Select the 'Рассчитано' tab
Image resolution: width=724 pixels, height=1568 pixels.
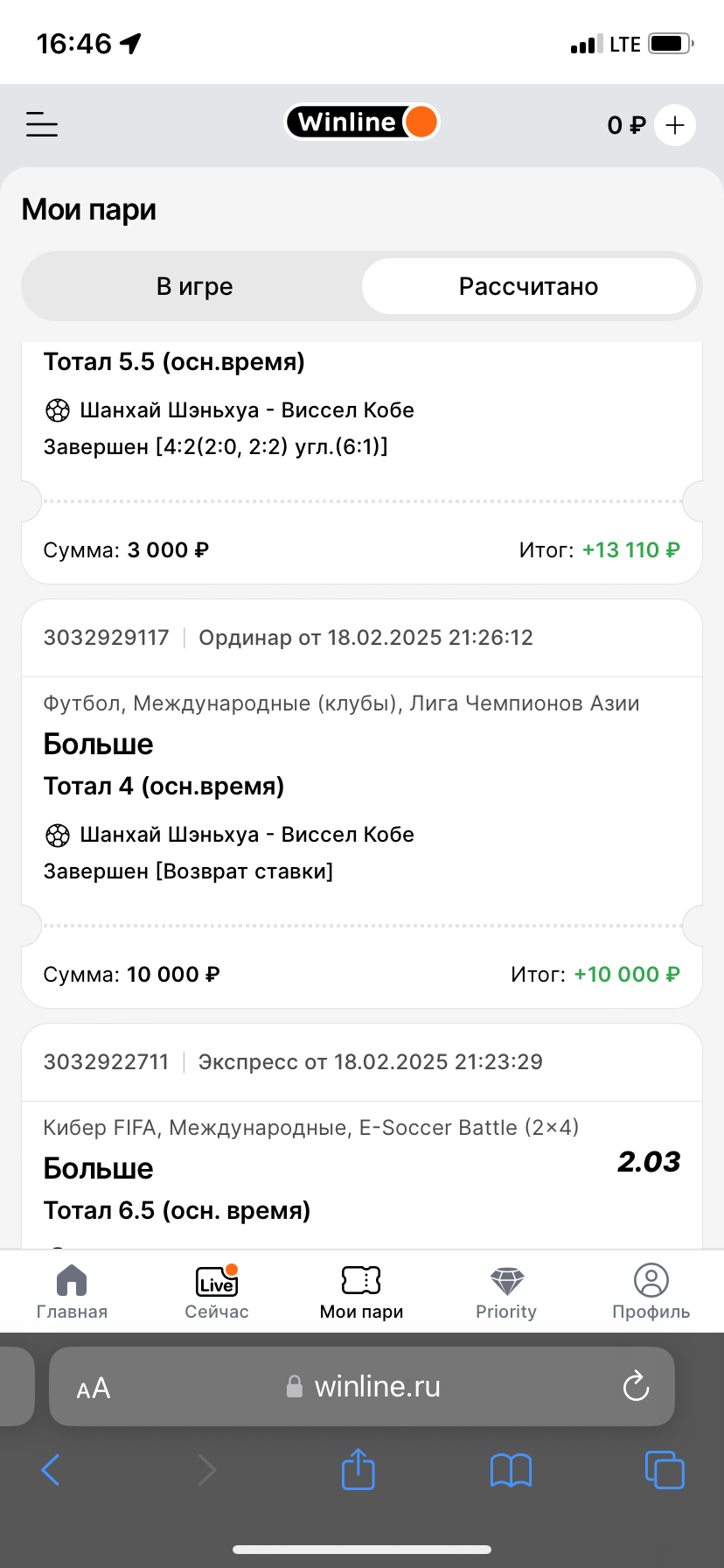coord(528,286)
